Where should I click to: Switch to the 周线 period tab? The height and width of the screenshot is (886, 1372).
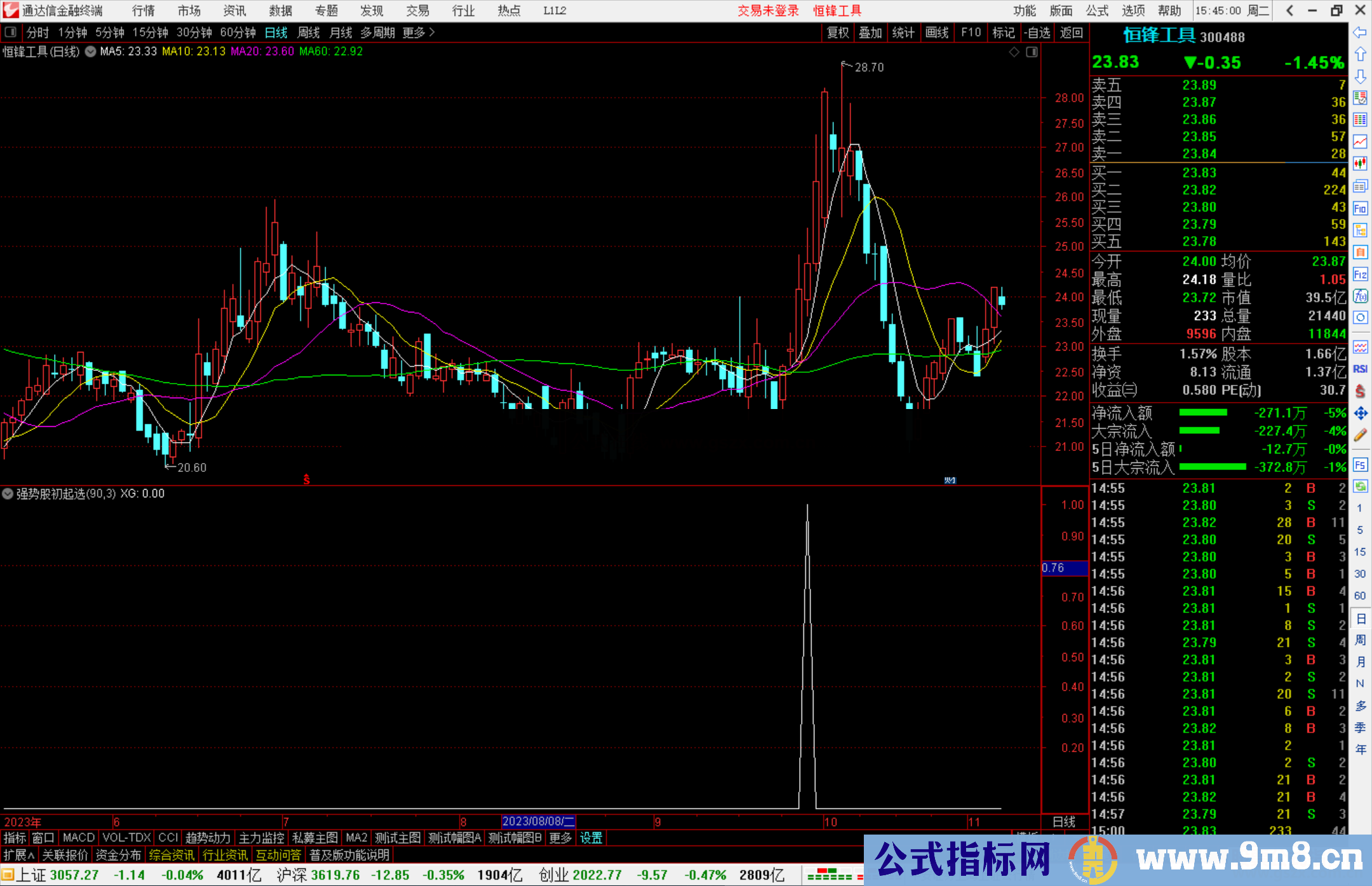coord(309,32)
